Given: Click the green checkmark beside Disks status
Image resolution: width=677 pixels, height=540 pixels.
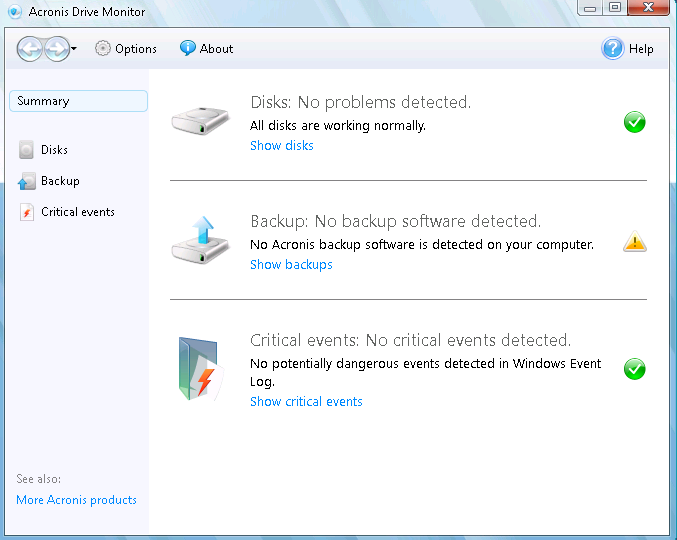Looking at the screenshot, I should coord(635,122).
